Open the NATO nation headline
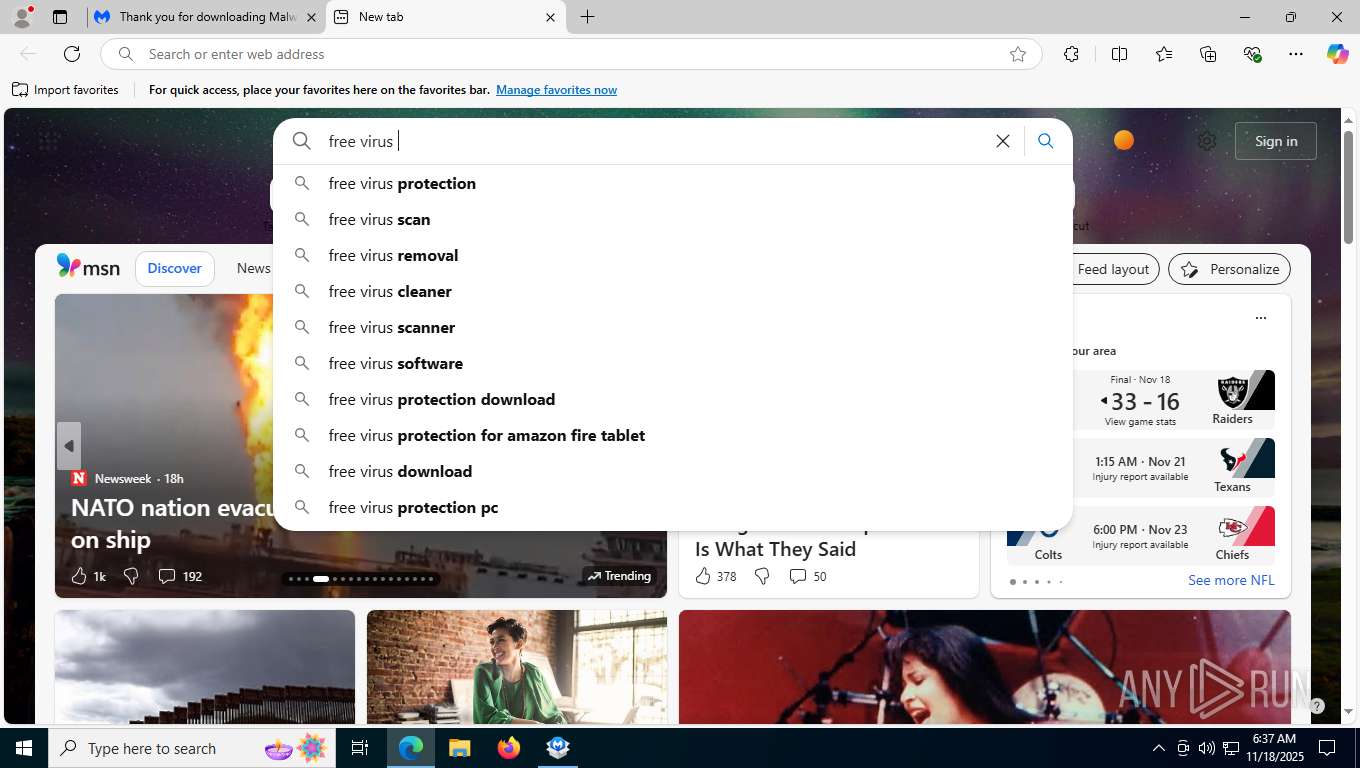 pos(173,523)
